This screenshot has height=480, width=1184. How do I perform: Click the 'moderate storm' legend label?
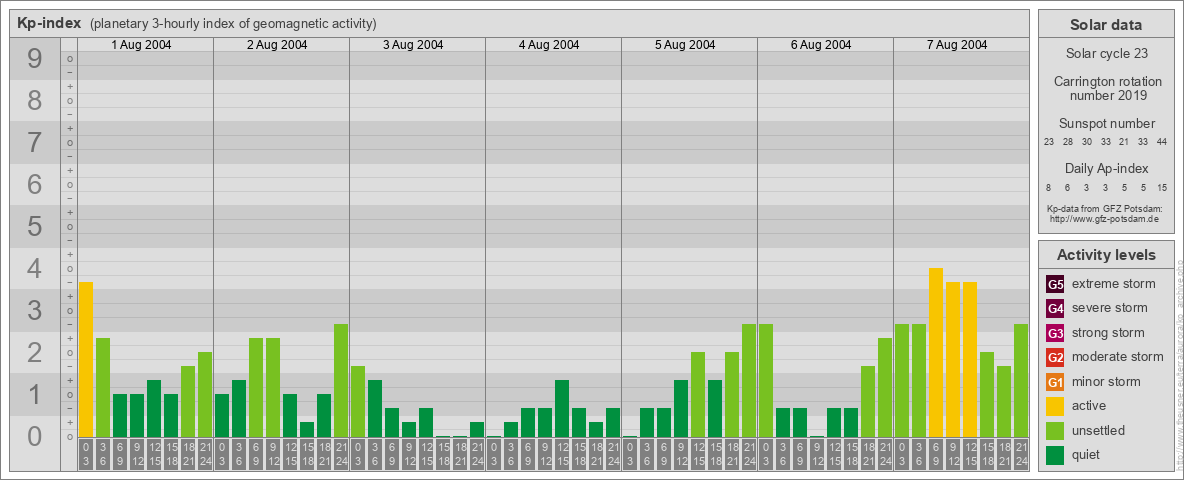tap(1118, 357)
